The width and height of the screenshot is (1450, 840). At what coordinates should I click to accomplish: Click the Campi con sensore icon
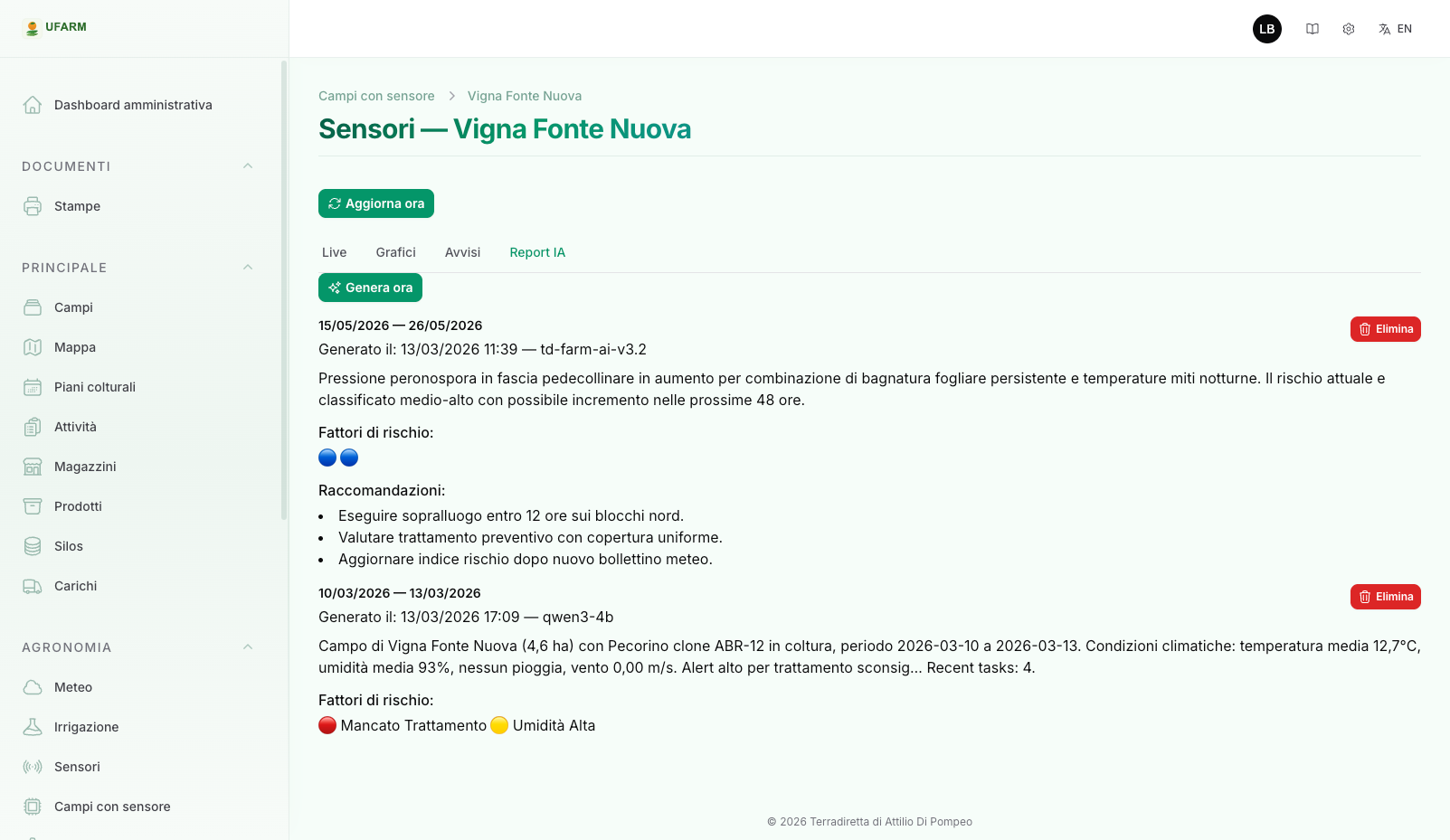click(33, 807)
